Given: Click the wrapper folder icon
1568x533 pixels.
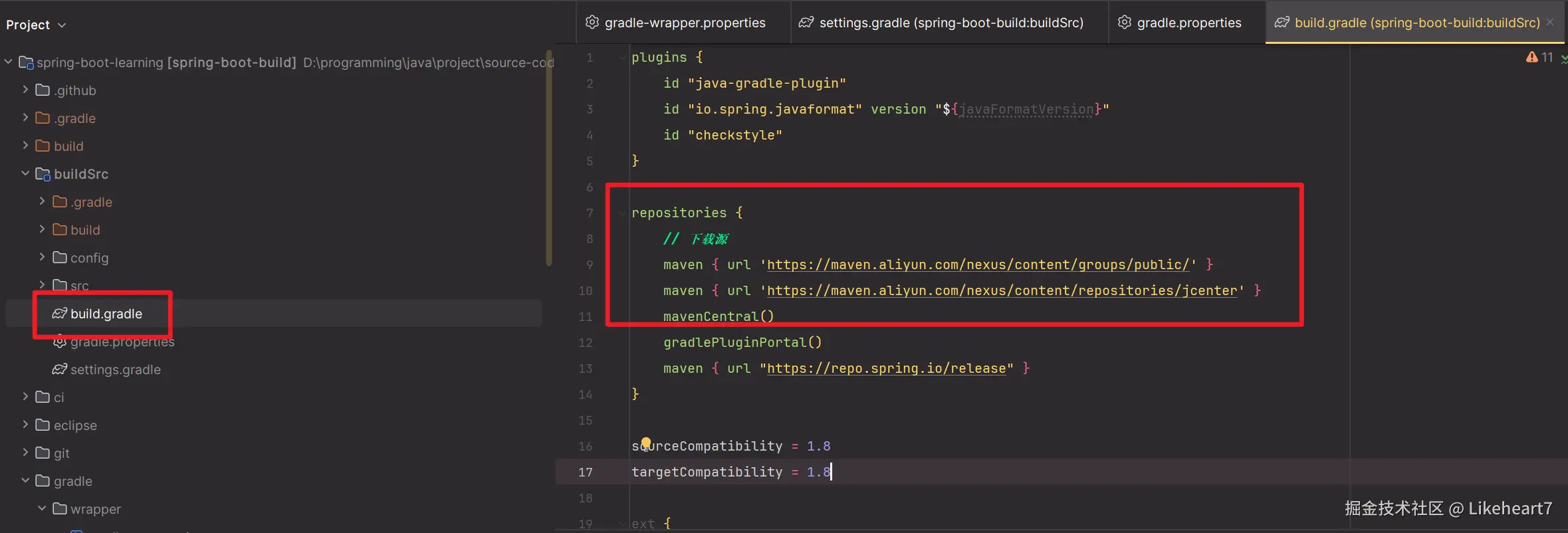Looking at the screenshot, I should click(x=60, y=509).
